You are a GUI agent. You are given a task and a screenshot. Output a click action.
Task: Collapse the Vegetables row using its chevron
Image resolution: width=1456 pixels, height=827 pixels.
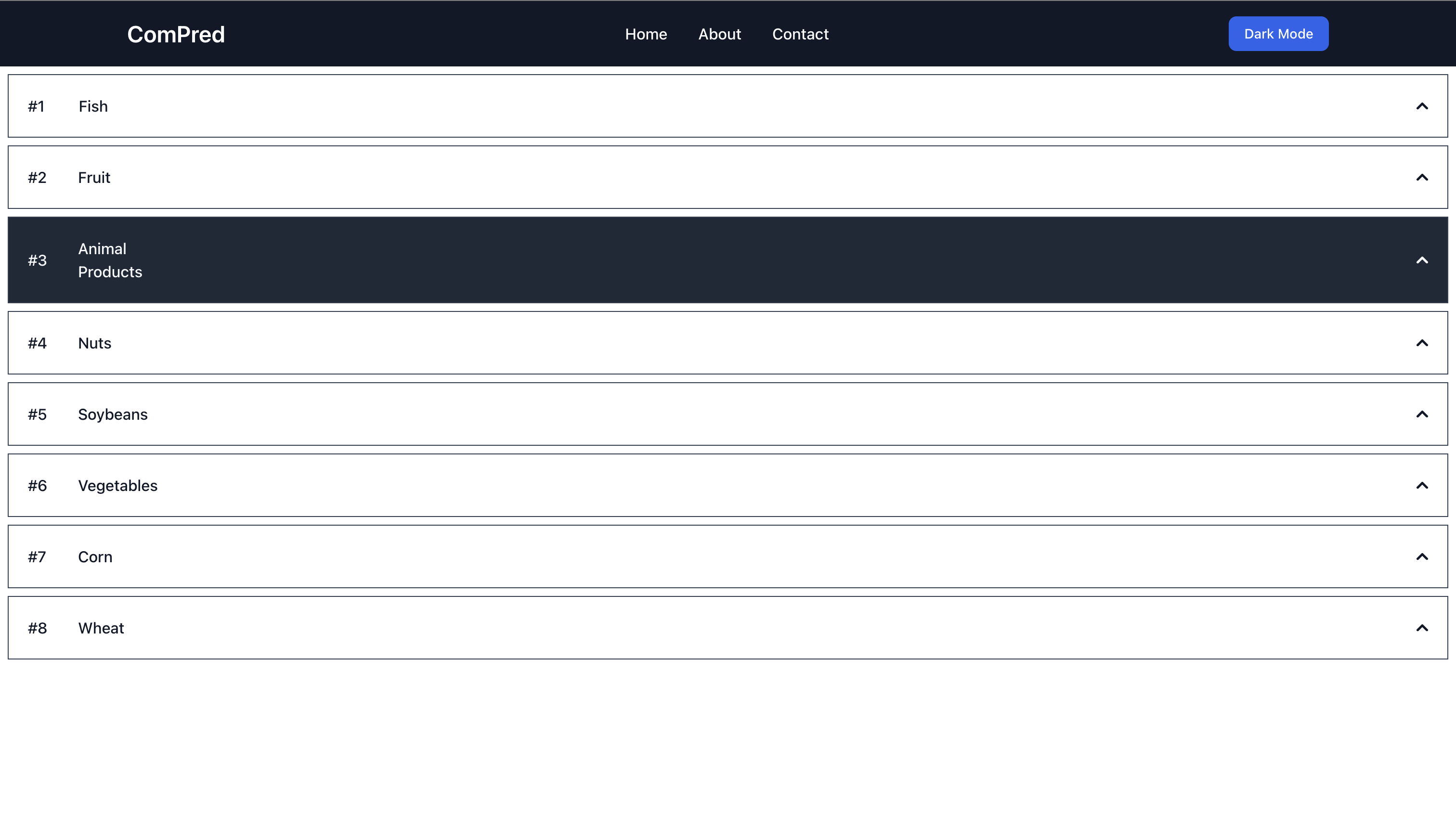[1421, 486]
